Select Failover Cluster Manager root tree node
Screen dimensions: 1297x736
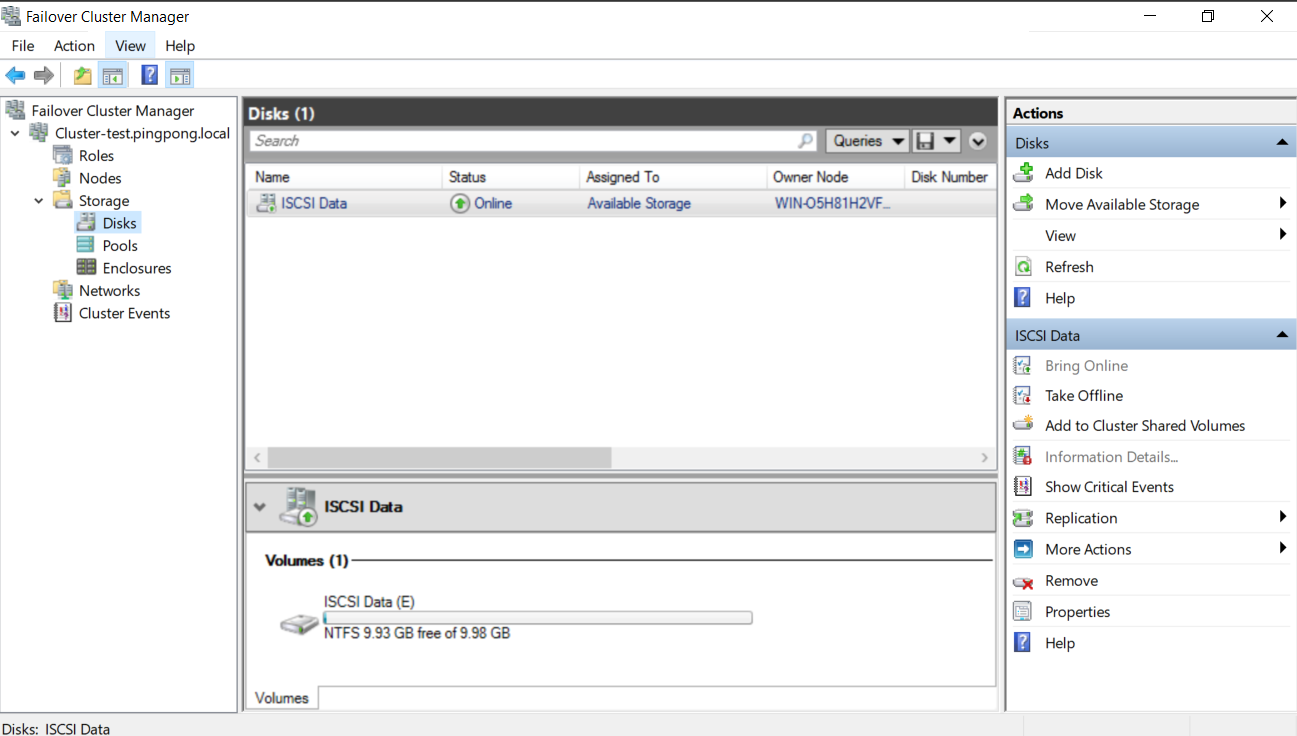click(113, 111)
